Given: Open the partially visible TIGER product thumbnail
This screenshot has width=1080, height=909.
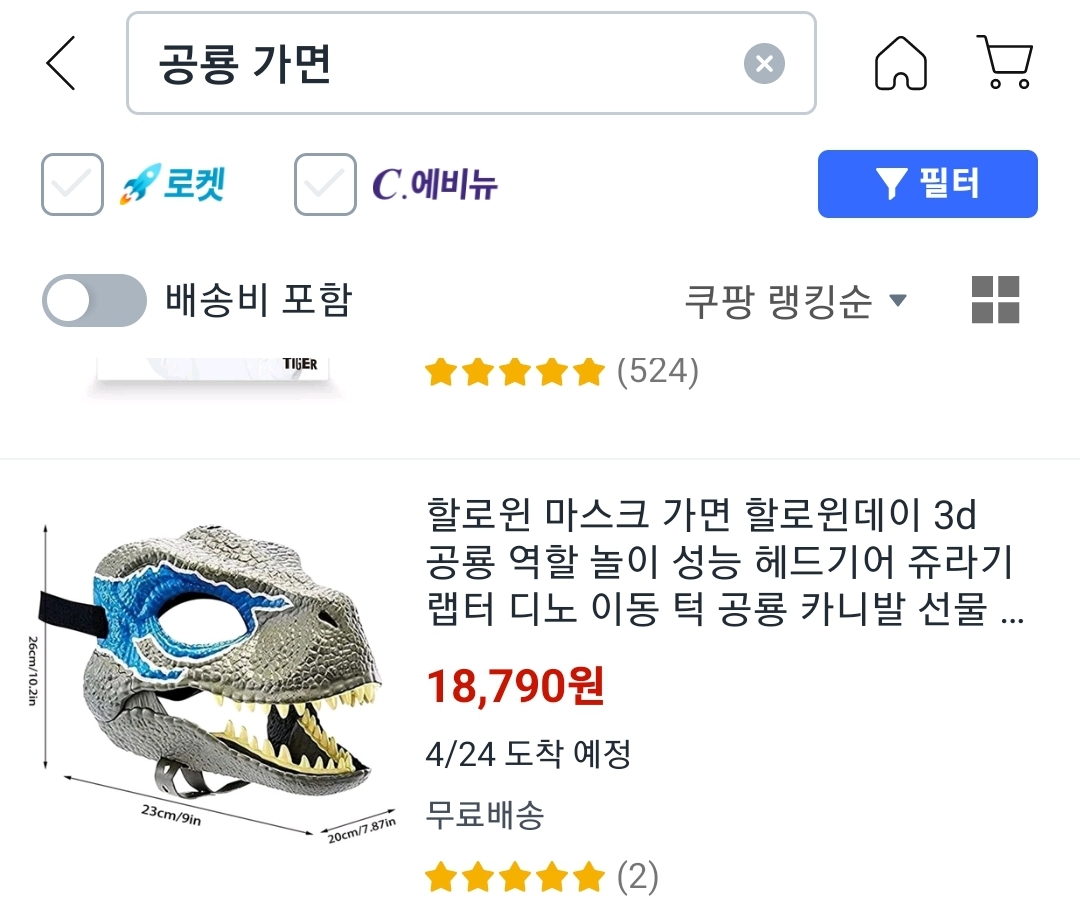Looking at the screenshot, I should click(x=216, y=374).
